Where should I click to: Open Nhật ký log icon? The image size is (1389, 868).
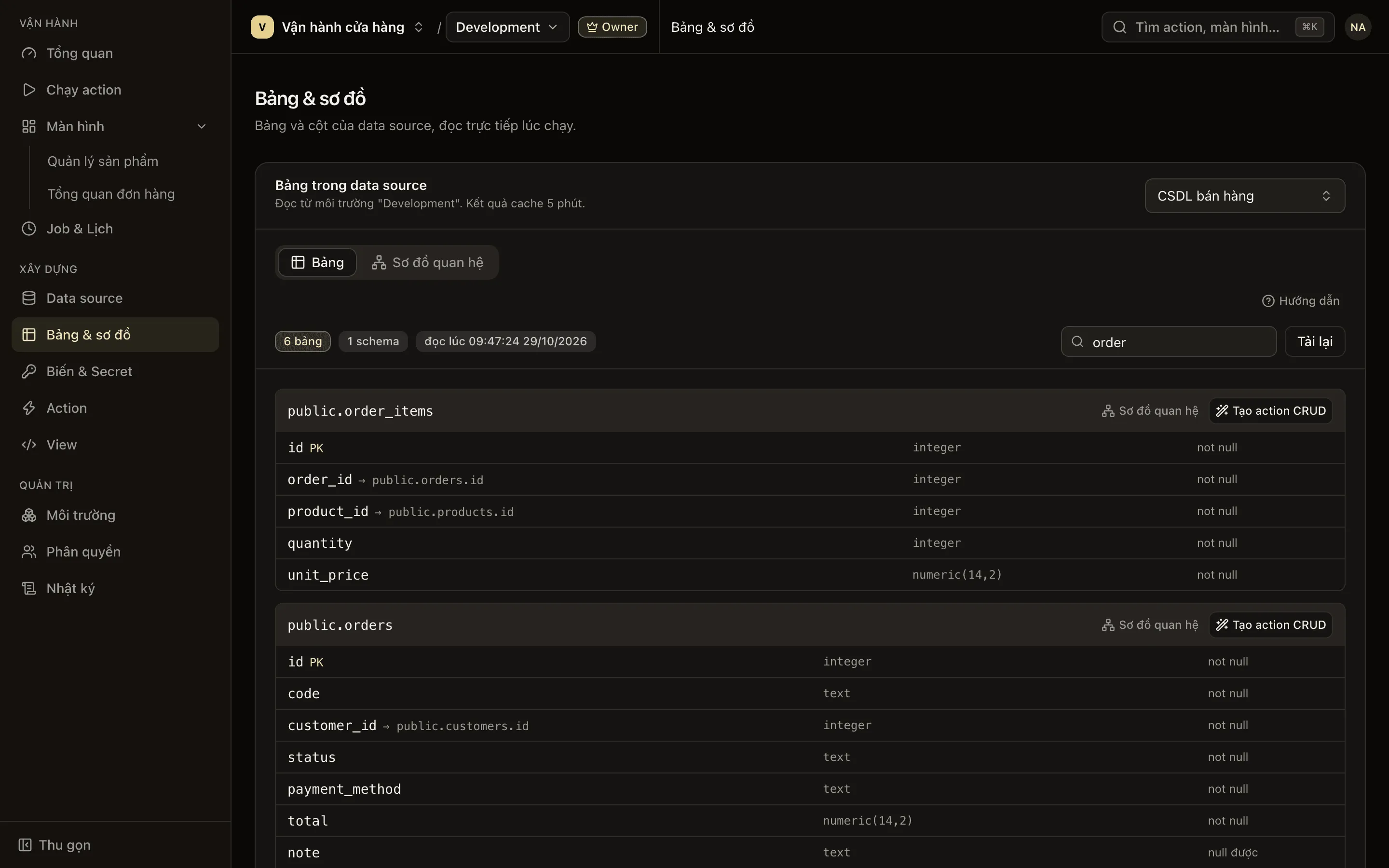coord(29,588)
